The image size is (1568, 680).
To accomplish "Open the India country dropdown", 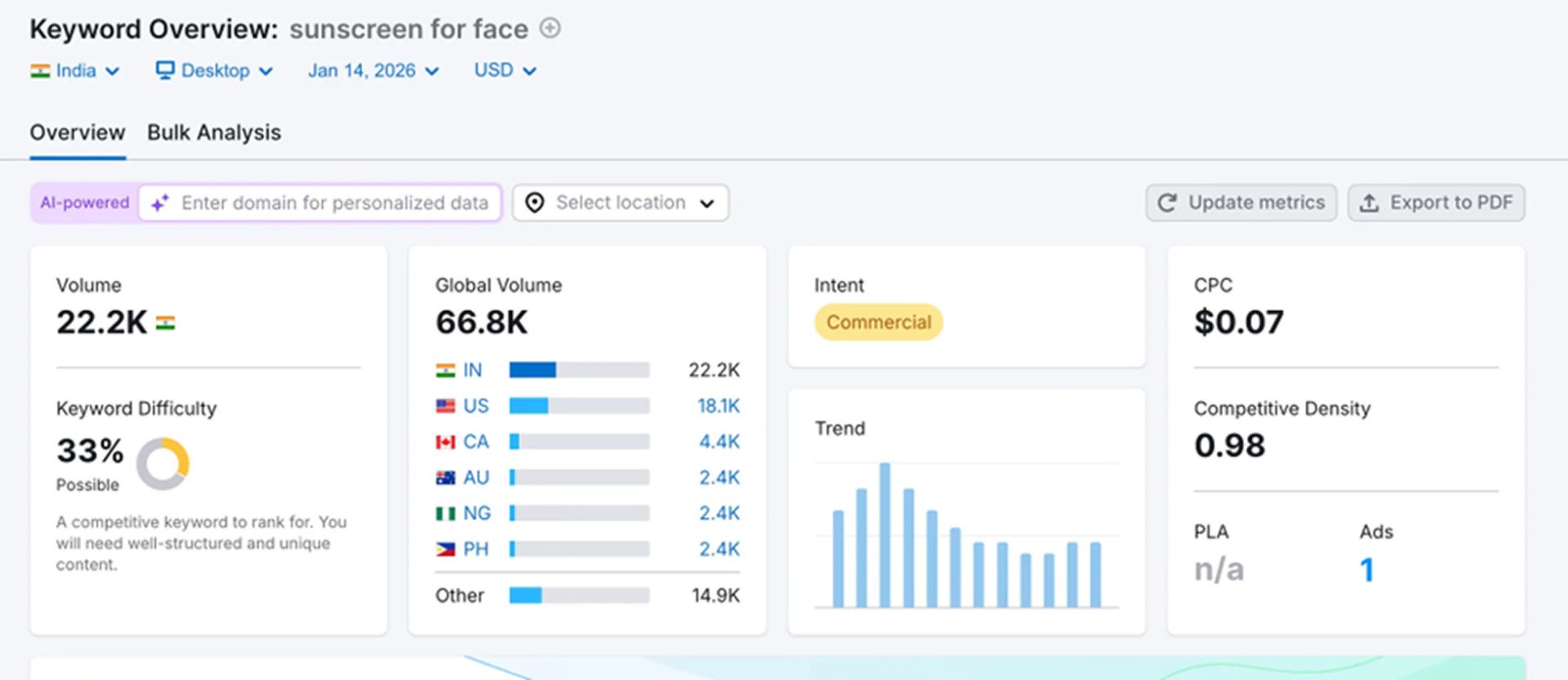I will tap(75, 71).
